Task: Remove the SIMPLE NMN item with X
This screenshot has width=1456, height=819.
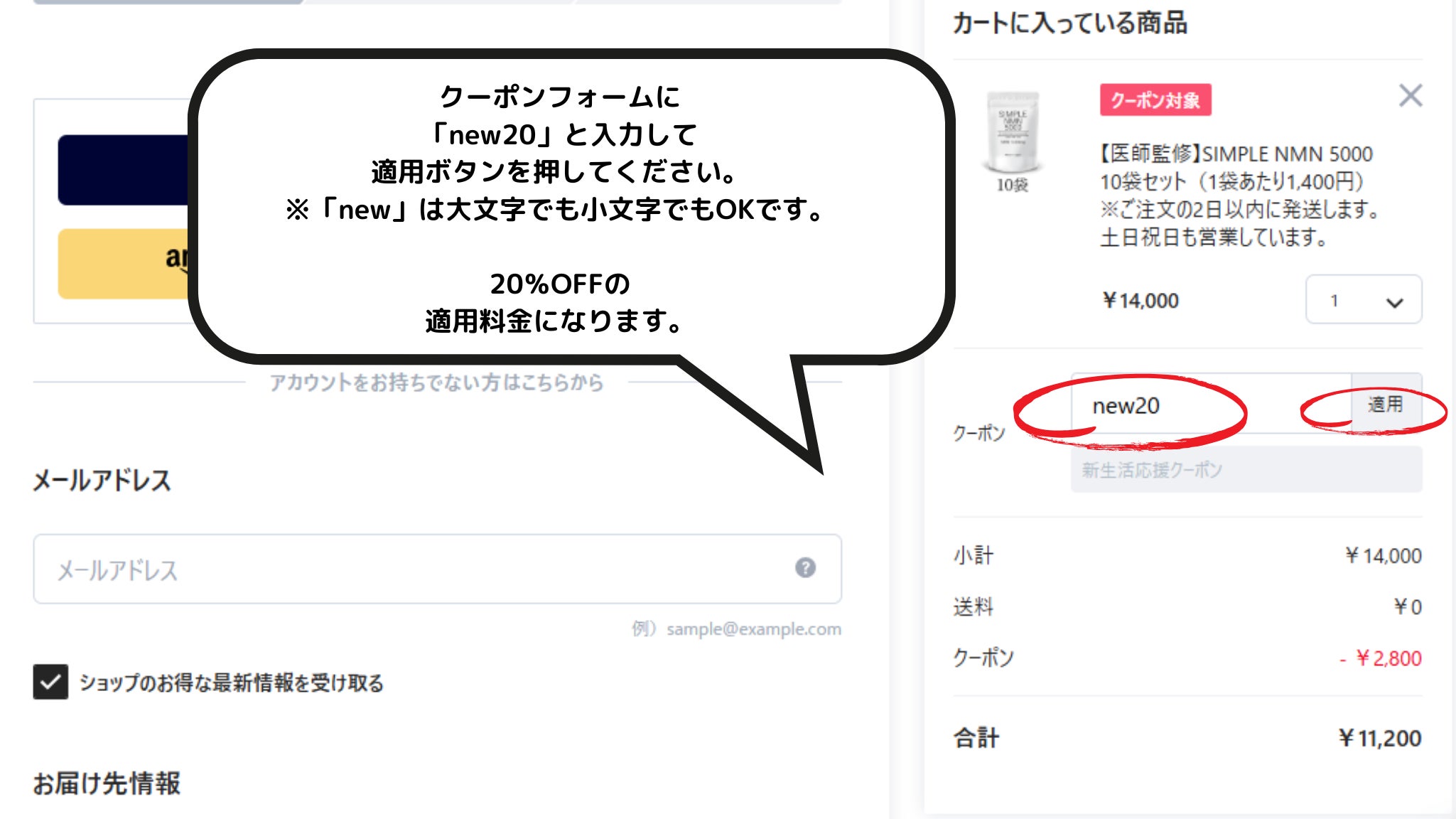Action: tap(1410, 95)
